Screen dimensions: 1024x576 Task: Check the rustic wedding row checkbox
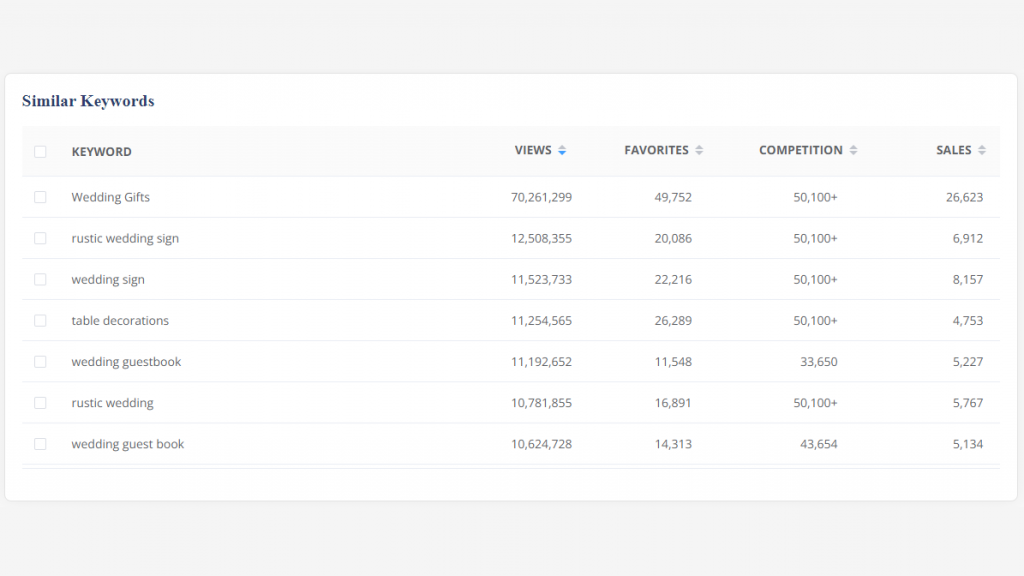(x=40, y=403)
